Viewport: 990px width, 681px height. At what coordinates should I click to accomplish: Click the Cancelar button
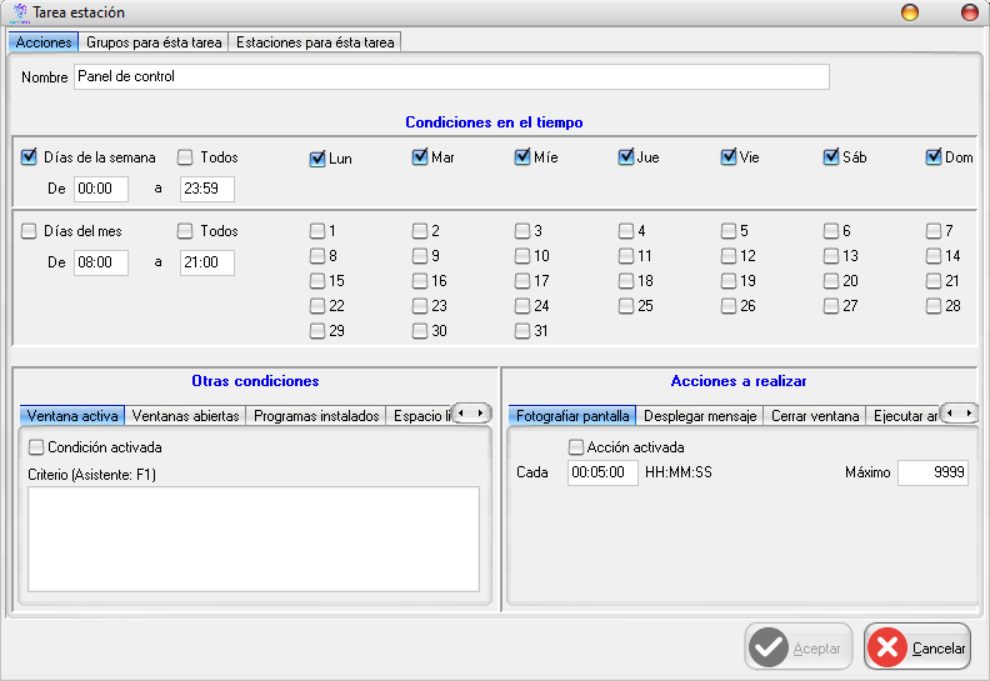tap(917, 647)
